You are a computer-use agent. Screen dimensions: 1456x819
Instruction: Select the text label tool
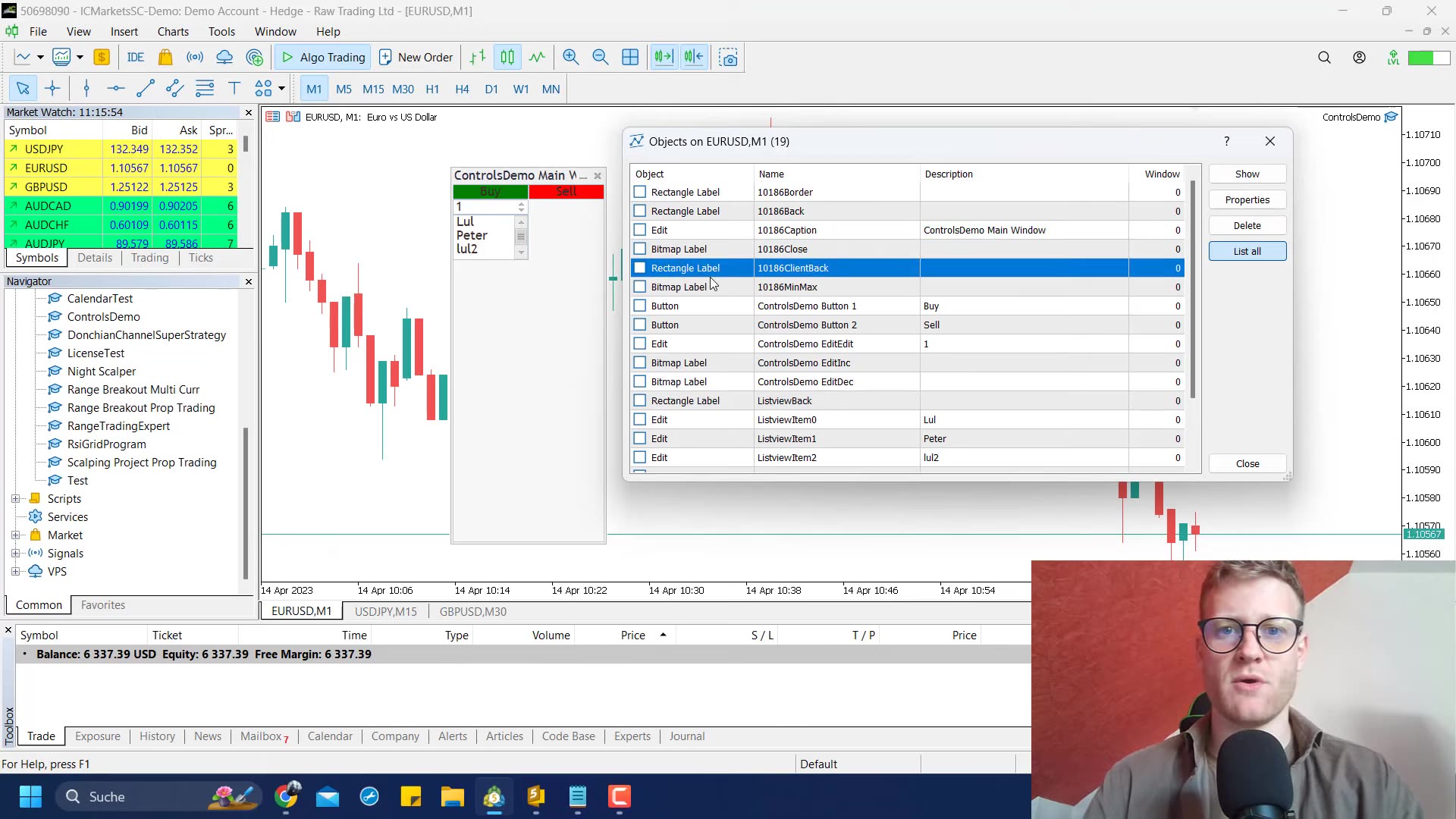click(x=234, y=89)
